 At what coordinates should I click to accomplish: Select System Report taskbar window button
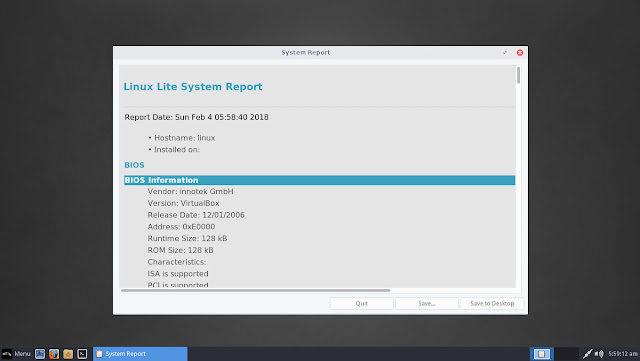140,354
